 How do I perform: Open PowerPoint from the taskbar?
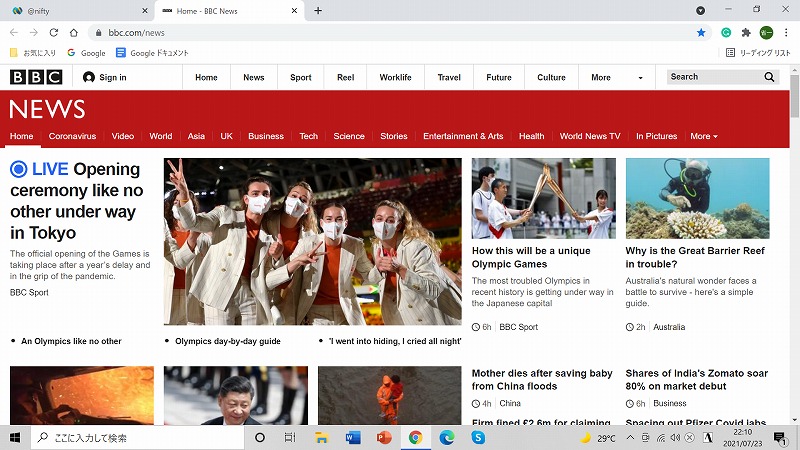(x=384, y=438)
